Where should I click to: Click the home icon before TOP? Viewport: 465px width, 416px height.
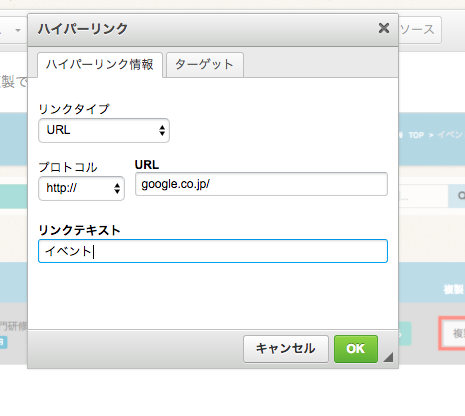click(x=401, y=135)
